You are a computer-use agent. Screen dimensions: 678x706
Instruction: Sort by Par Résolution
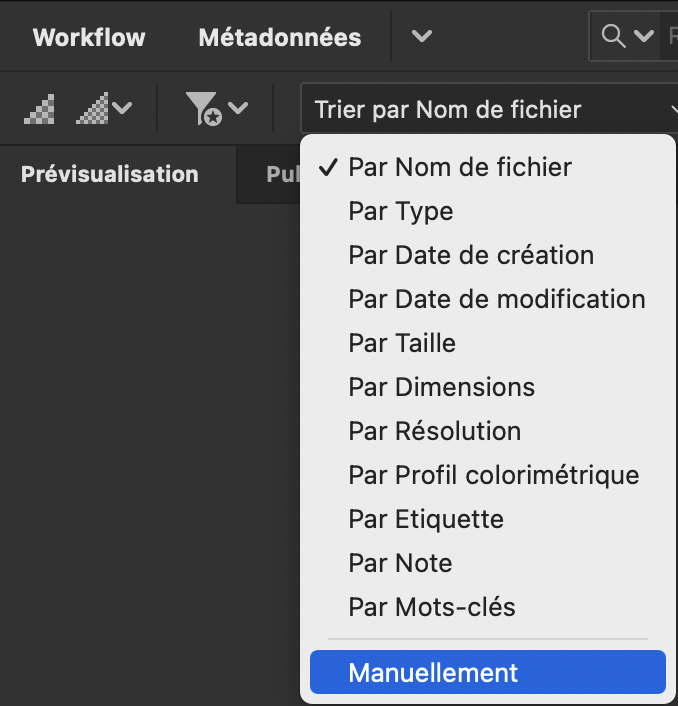pos(435,431)
